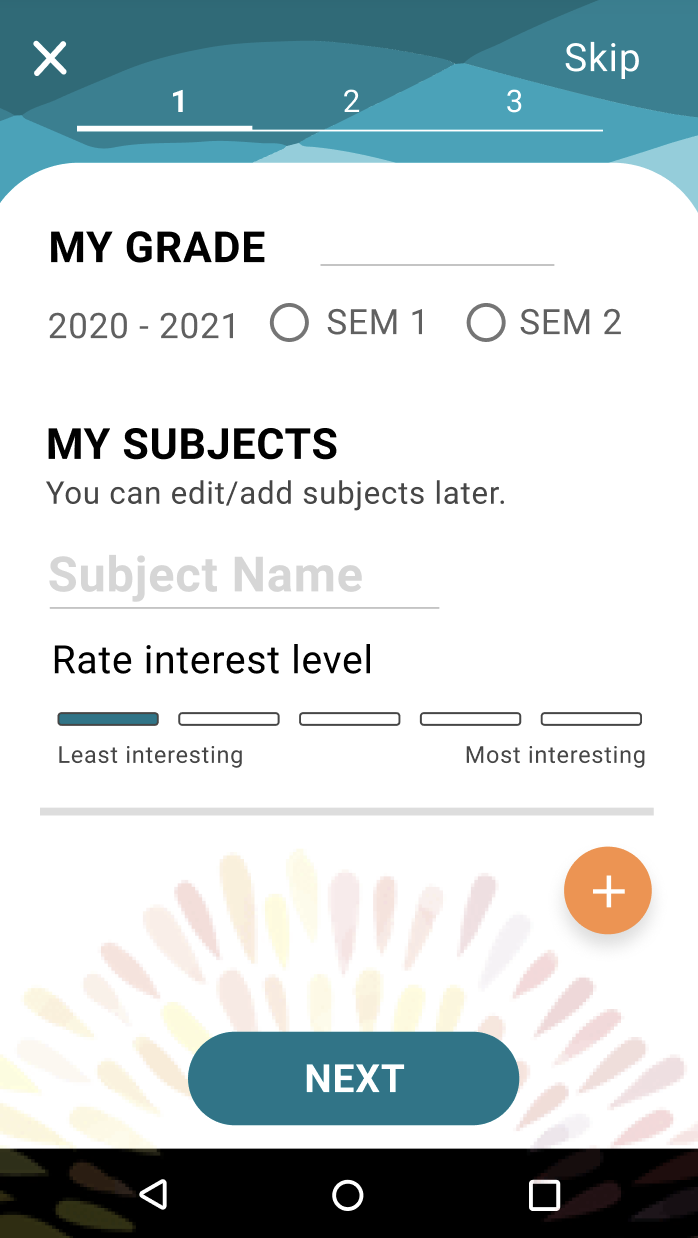This screenshot has height=1238, width=698.
Task: Tap the Android back navigation icon
Action: pos(153,1194)
